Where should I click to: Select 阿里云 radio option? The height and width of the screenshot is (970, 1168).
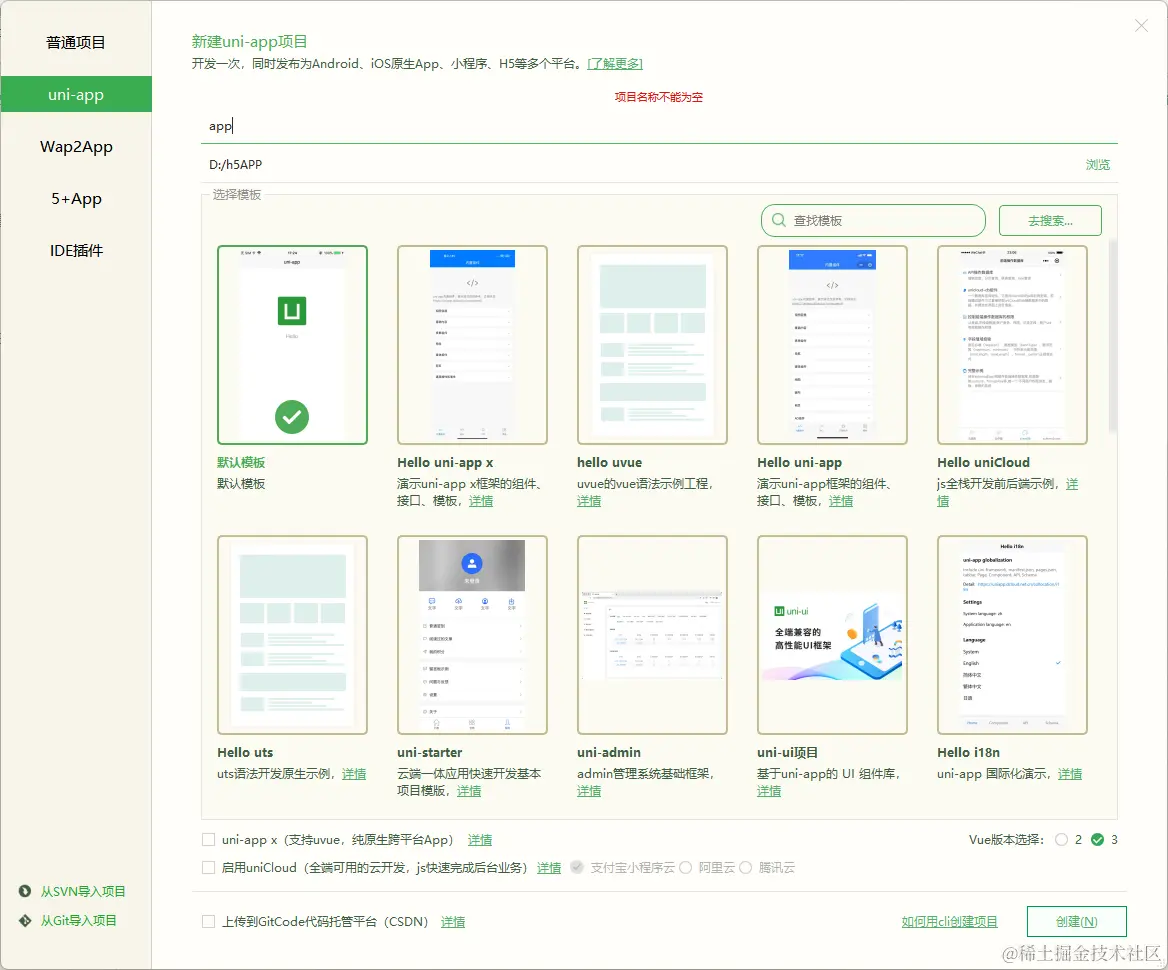point(685,867)
